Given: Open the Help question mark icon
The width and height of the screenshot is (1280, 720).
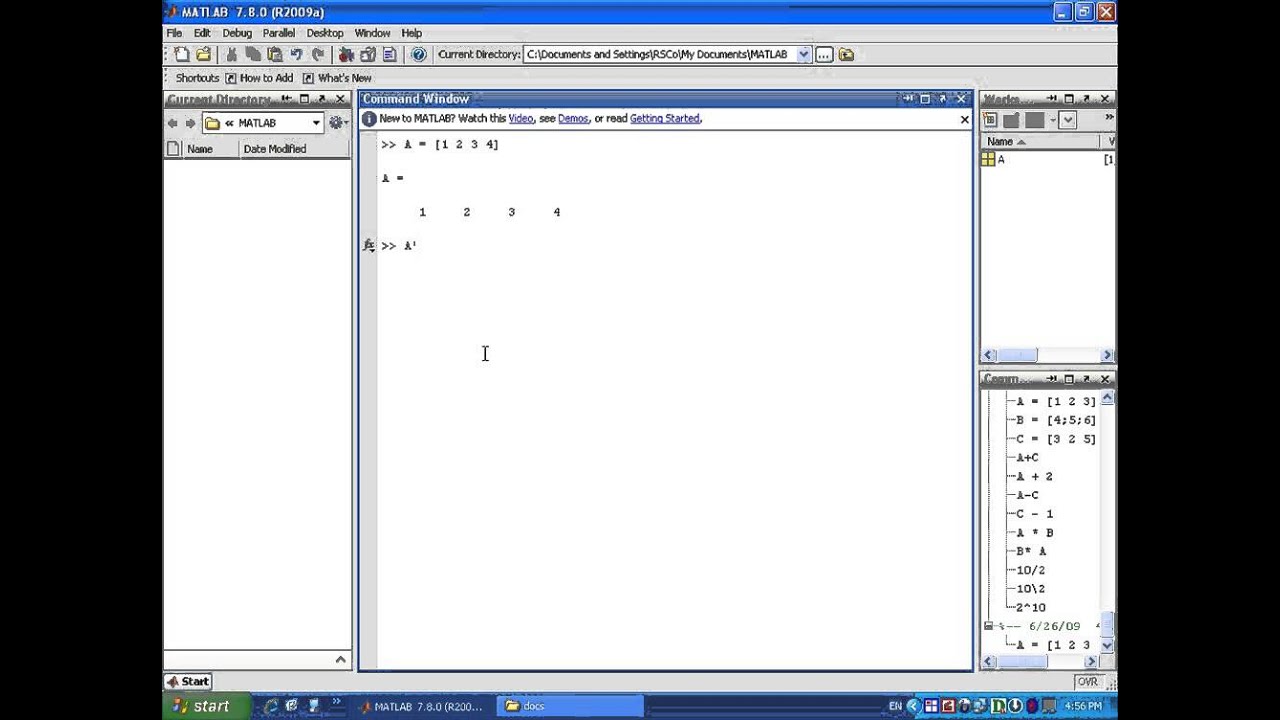Looking at the screenshot, I should tap(419, 55).
